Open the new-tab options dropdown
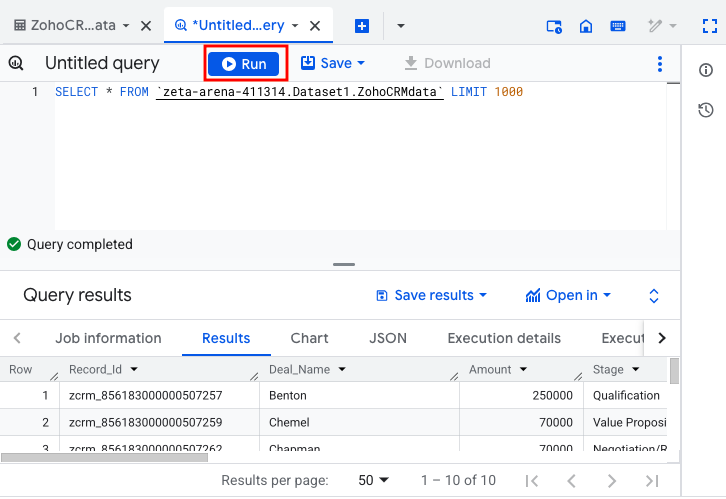 [x=401, y=26]
